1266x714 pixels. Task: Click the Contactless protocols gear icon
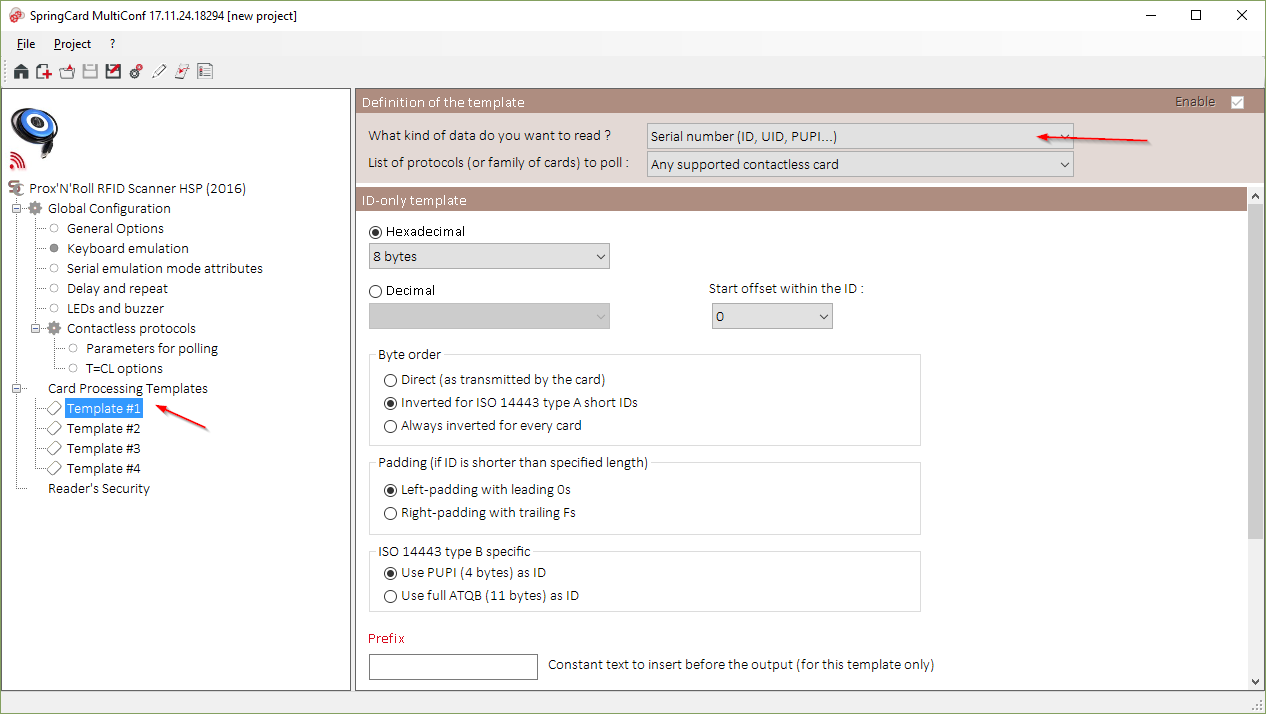(54, 328)
